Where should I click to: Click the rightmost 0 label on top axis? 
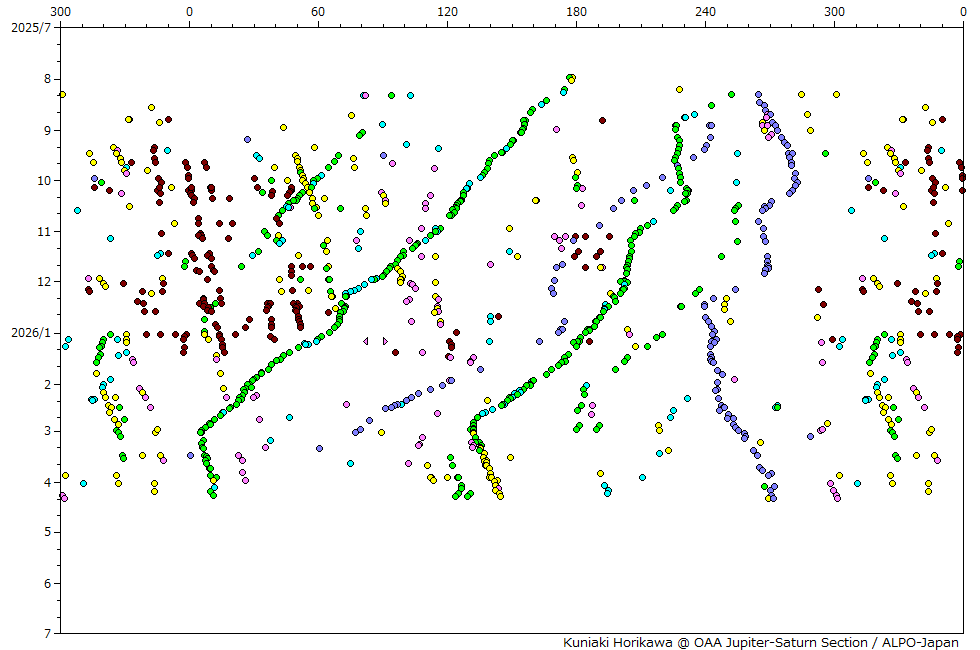coord(963,11)
